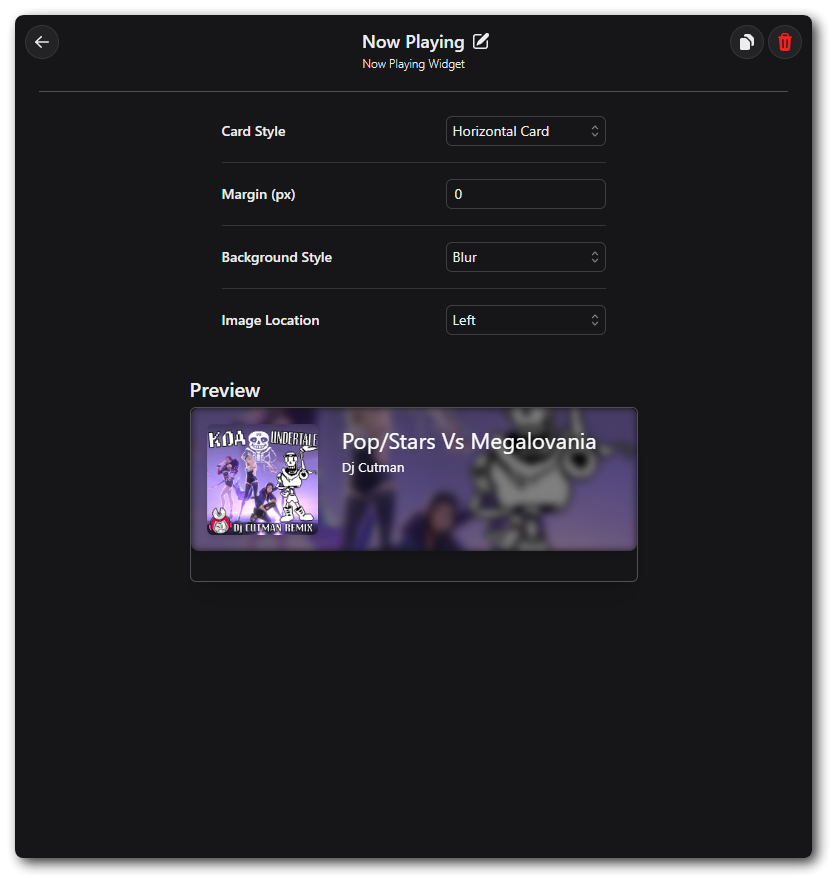The height and width of the screenshot is (878, 832).
Task: Click the artist name Dj Cutman
Action: [372, 467]
